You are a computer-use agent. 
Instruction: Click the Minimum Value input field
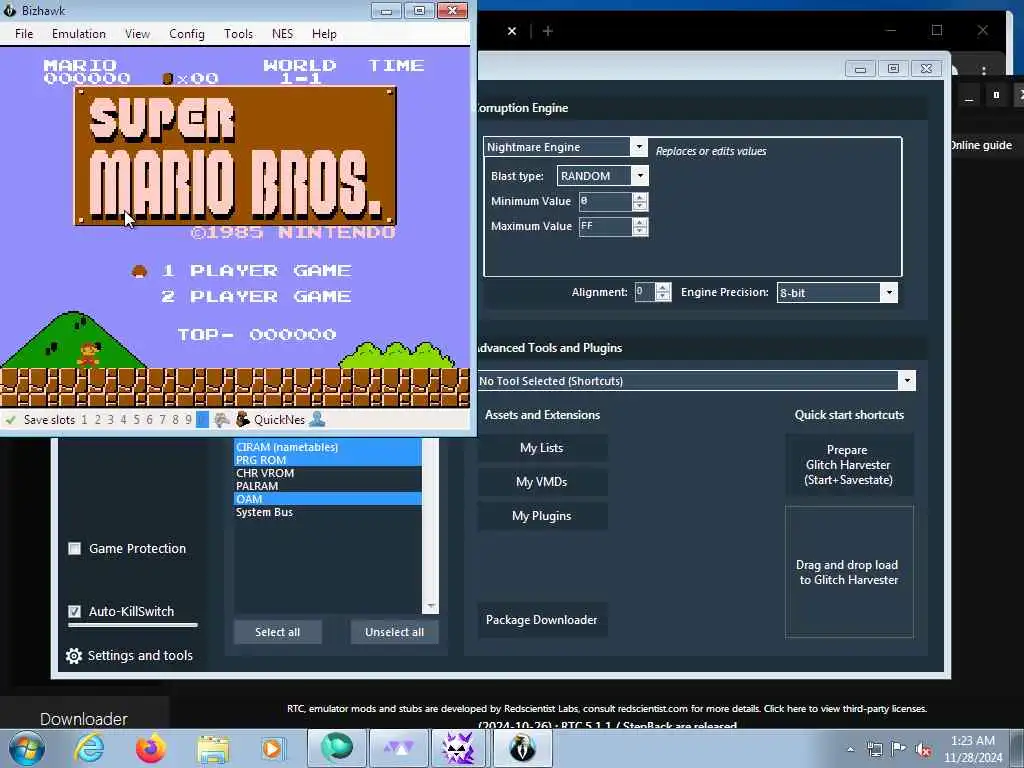coord(605,201)
